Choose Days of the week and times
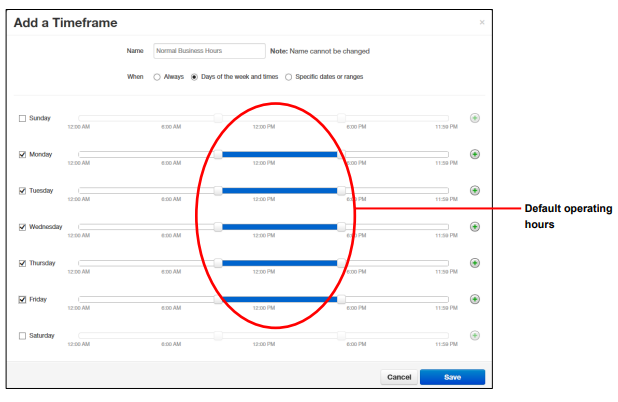 194,75
